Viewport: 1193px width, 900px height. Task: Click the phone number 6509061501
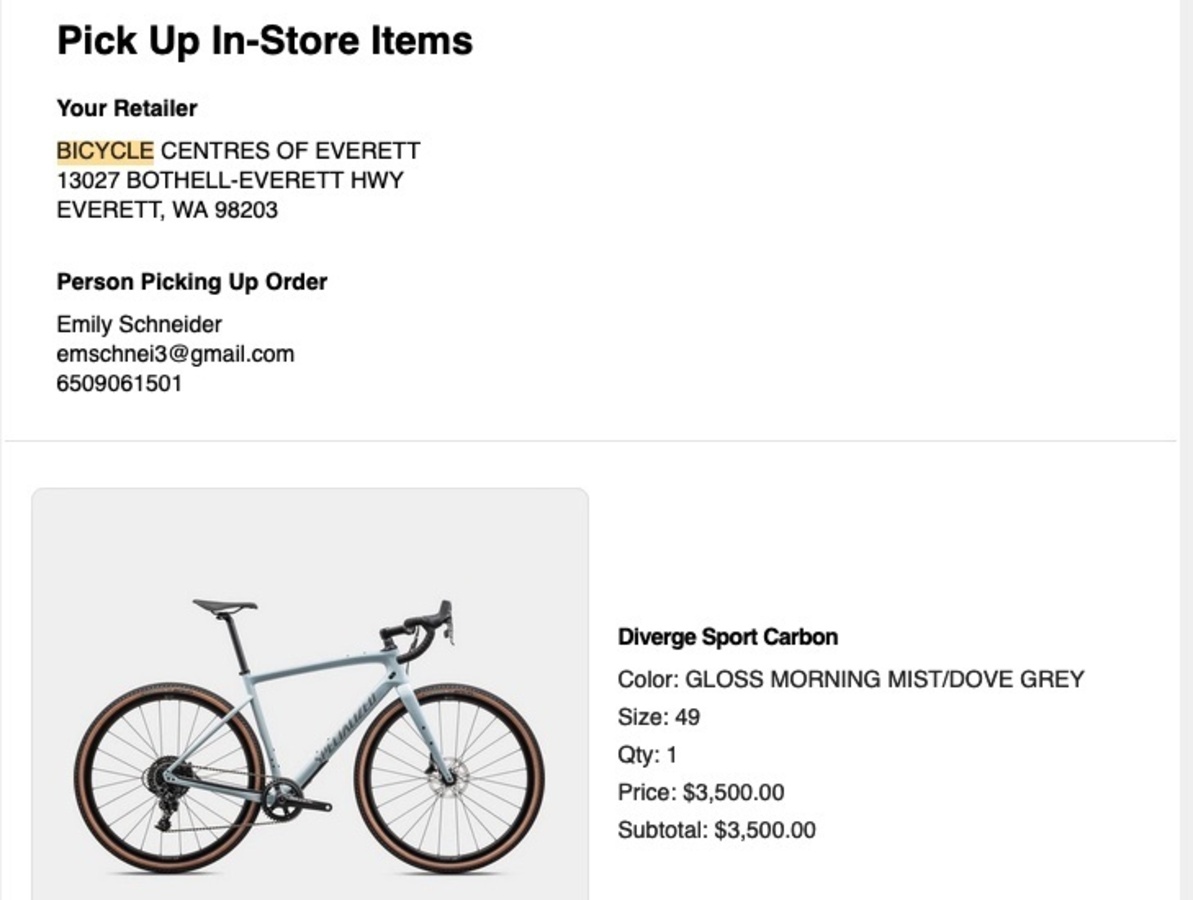119,383
